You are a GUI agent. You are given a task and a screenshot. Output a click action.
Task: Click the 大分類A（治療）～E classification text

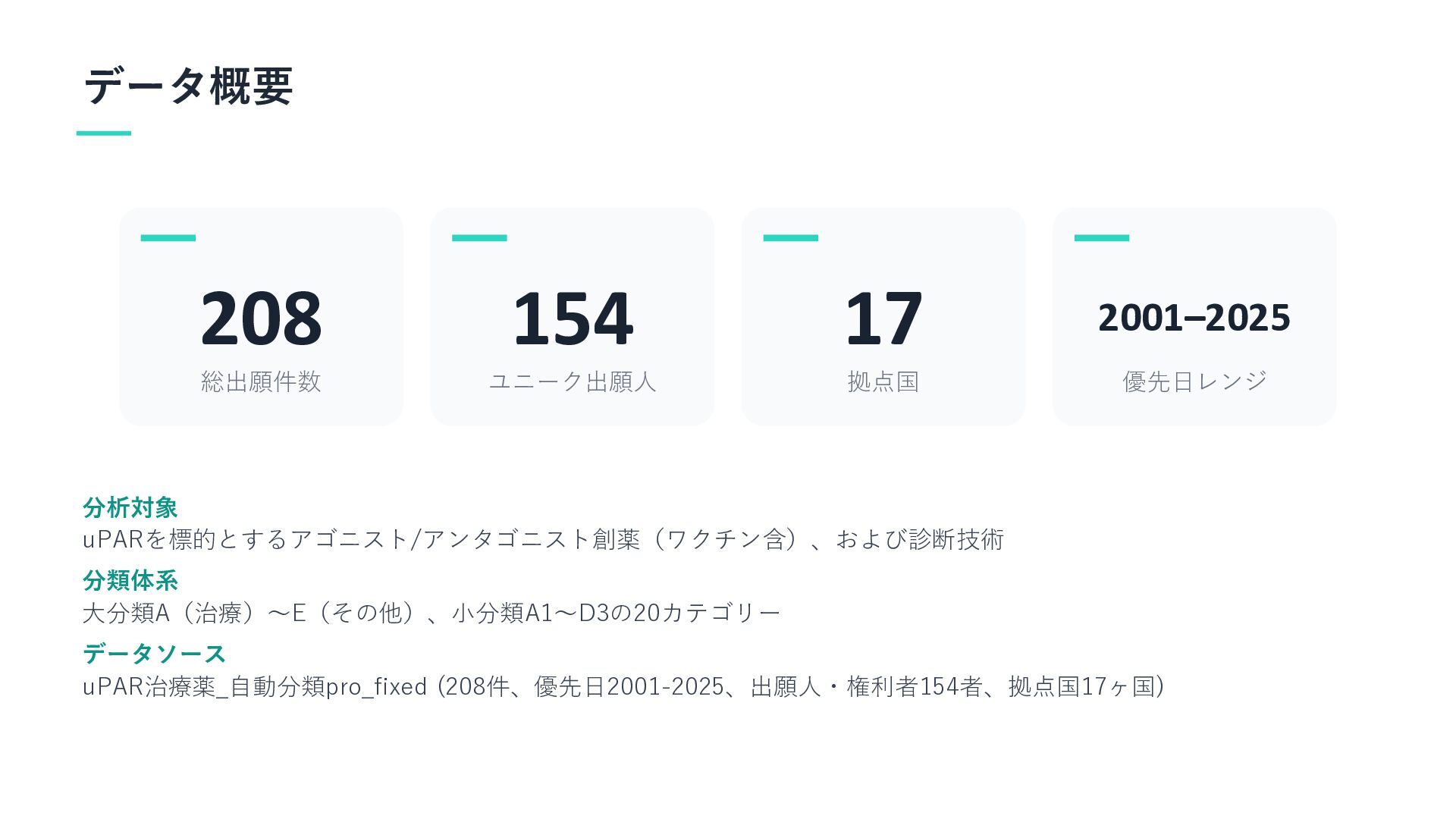coord(431,613)
